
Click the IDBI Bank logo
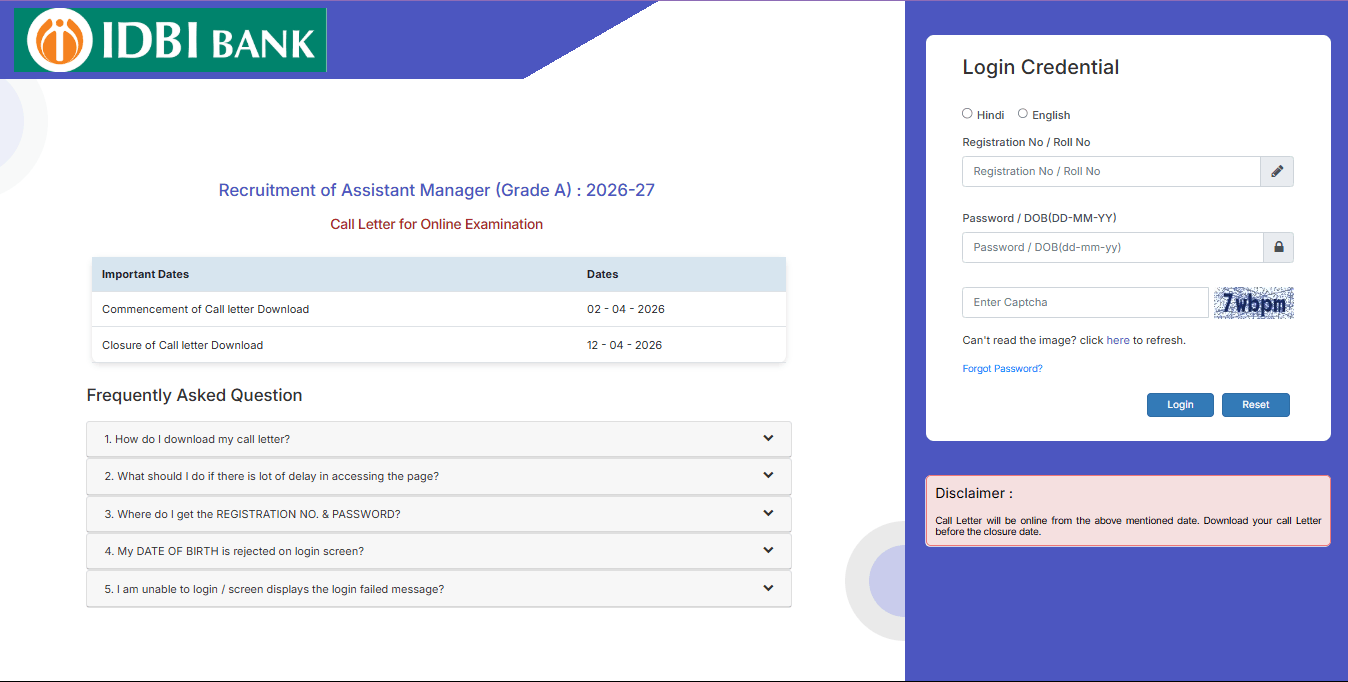[169, 40]
